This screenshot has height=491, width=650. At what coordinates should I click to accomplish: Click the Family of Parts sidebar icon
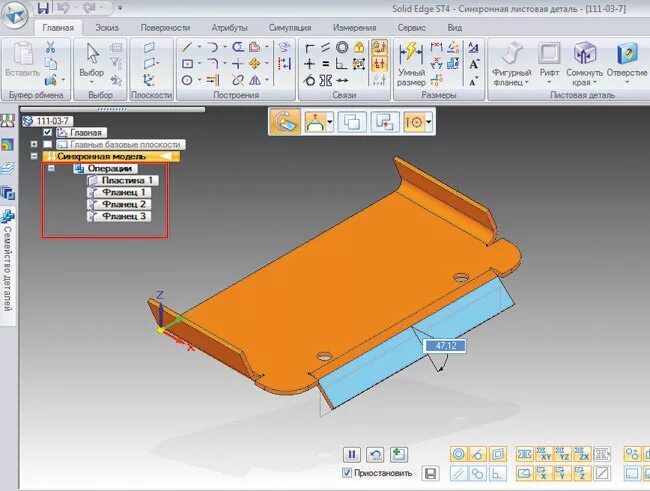tap(7, 216)
